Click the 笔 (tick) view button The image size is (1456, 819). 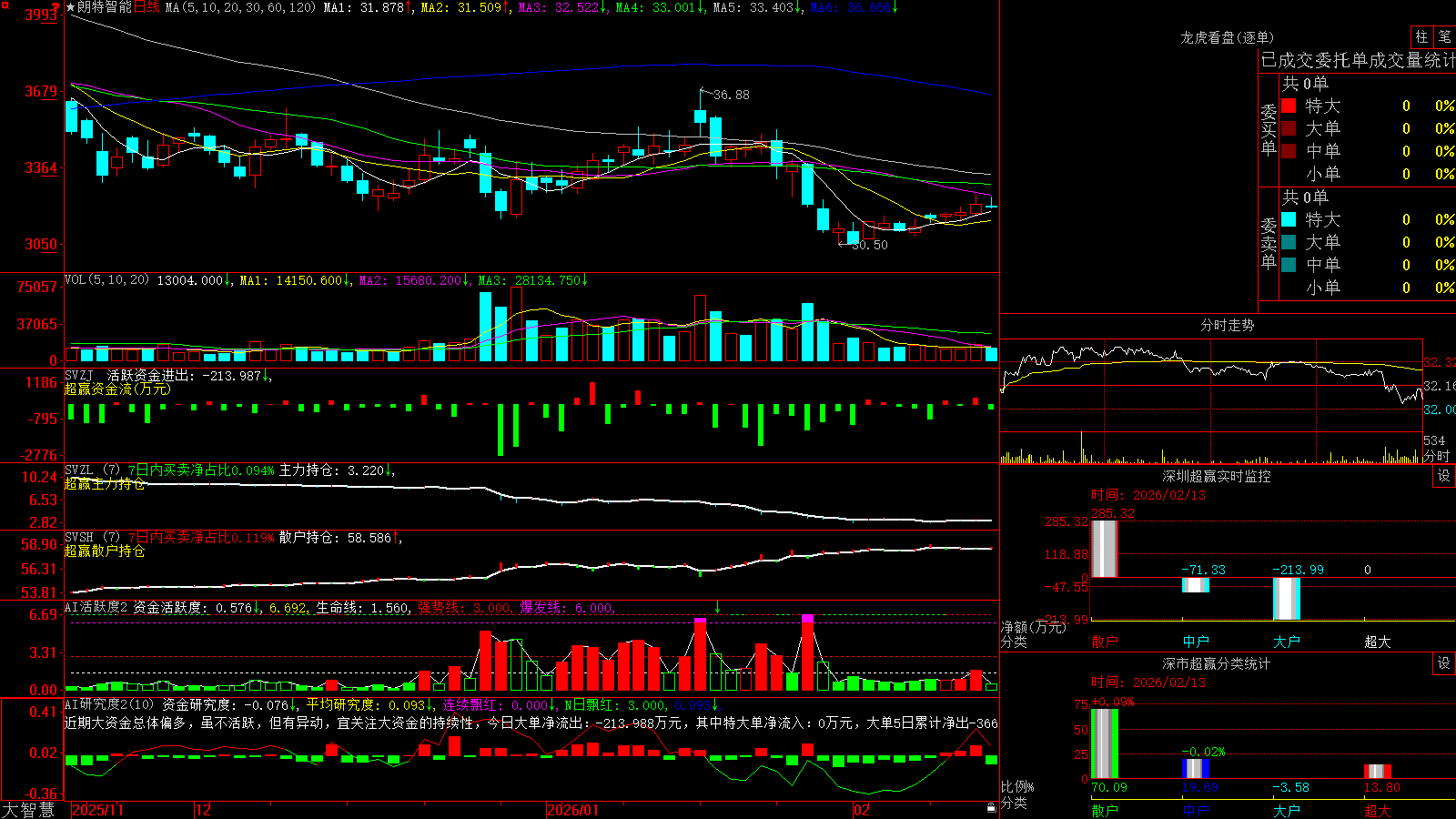pos(1444,36)
